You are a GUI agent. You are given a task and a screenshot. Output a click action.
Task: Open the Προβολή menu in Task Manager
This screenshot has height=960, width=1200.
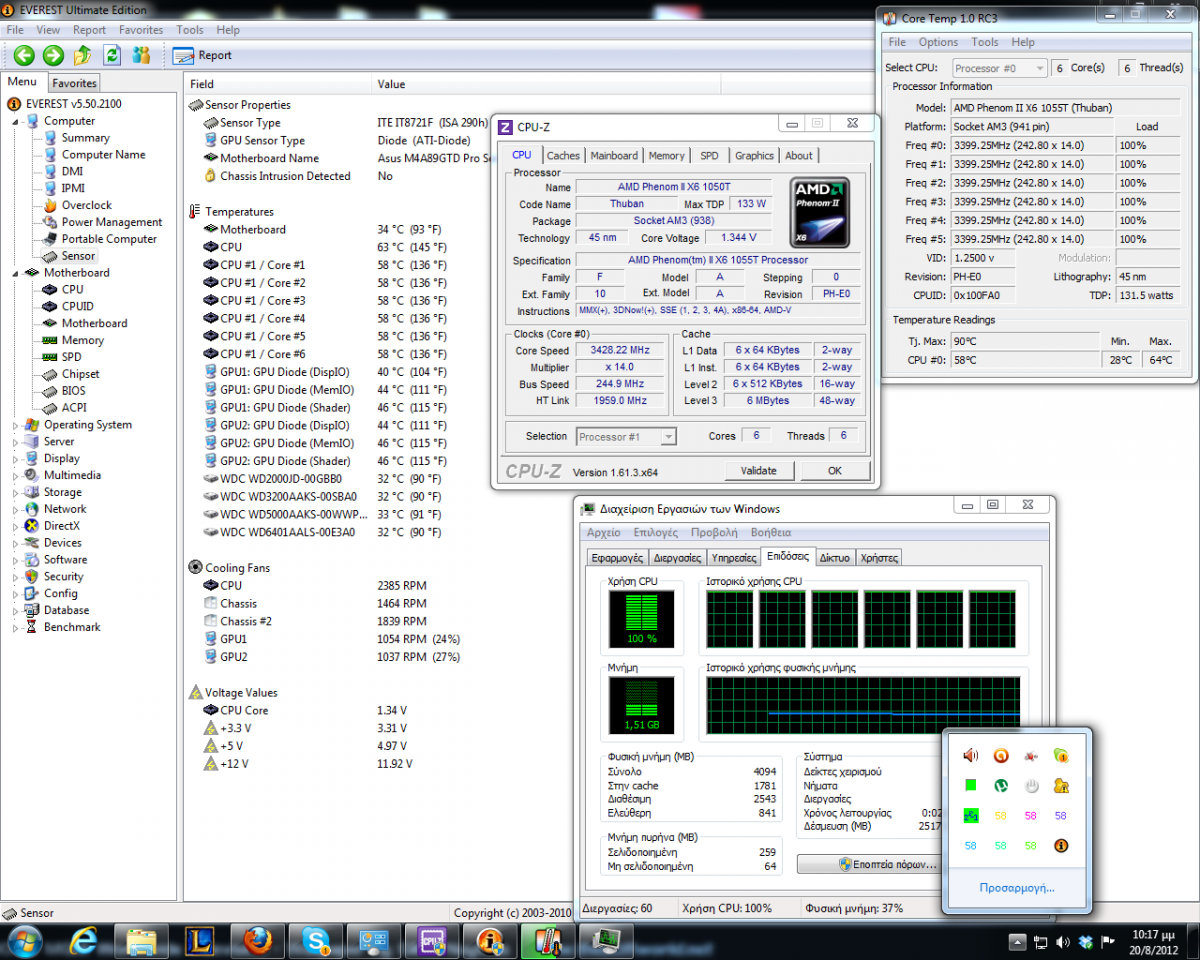pos(714,533)
